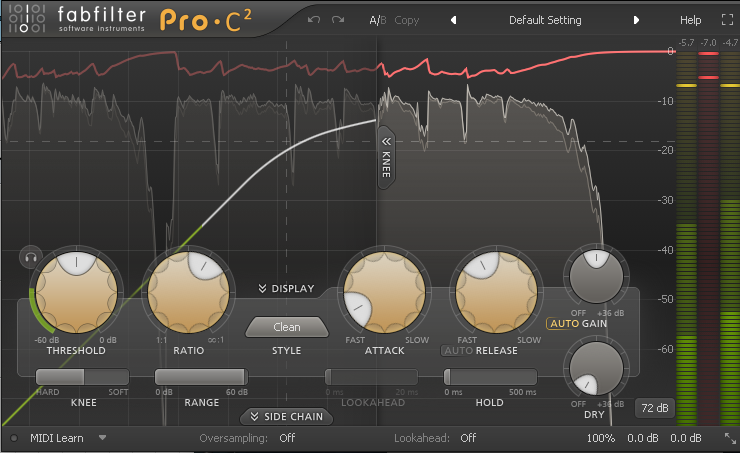Click the -5.7 peak level readout
The width and height of the screenshot is (740, 453).
click(686, 42)
